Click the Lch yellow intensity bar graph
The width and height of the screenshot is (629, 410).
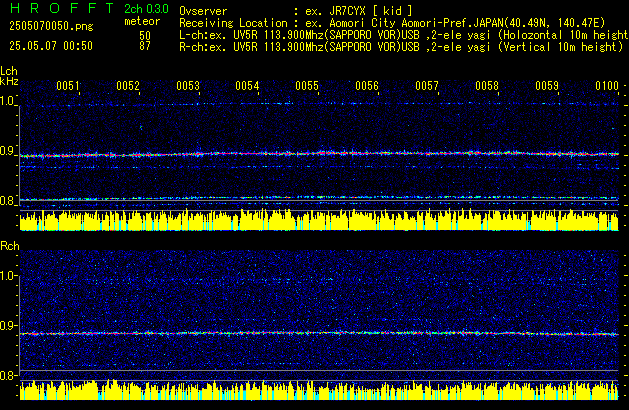coord(319,221)
